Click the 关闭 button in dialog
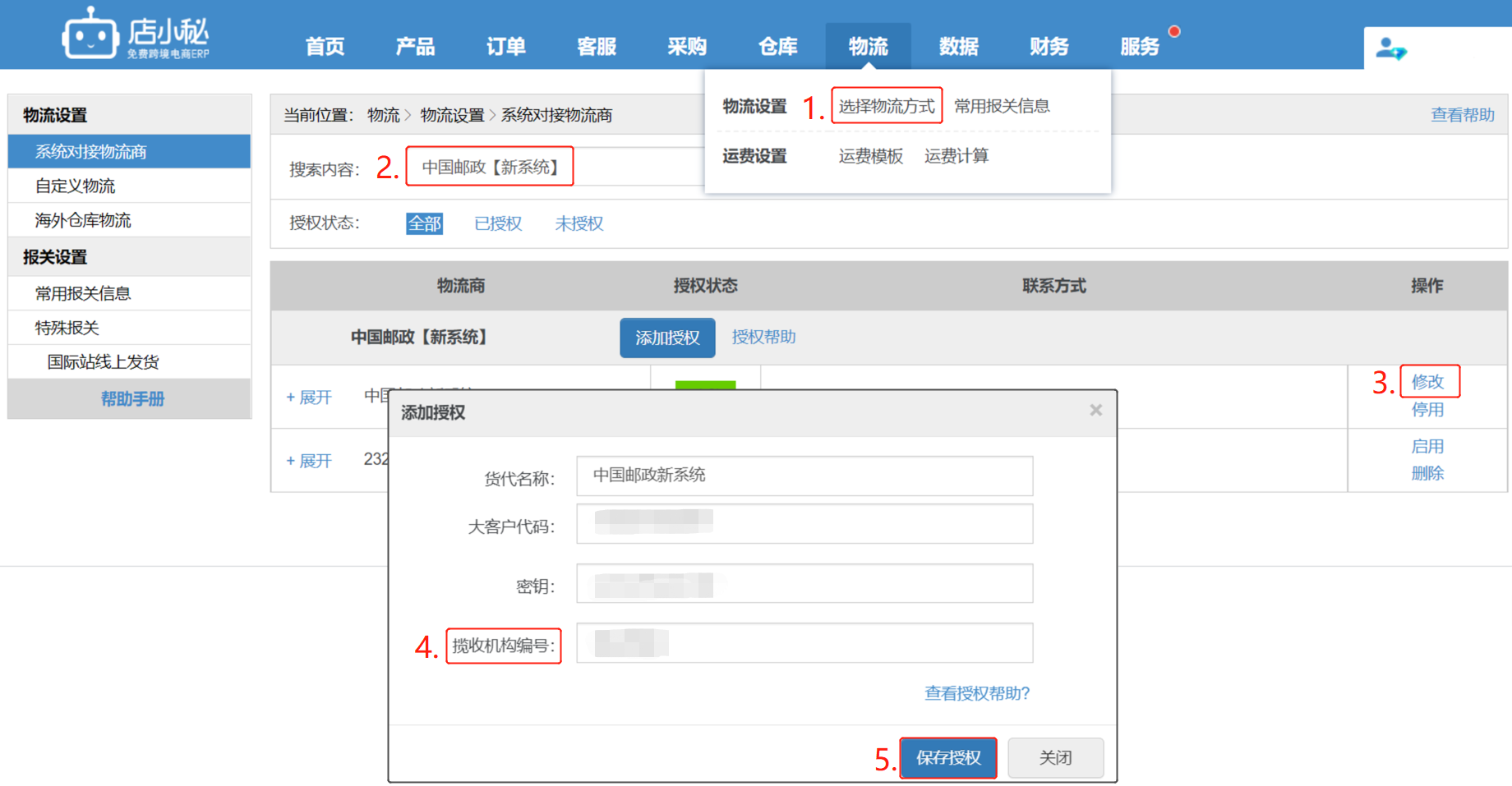The image size is (1512, 786). pyautogui.click(x=1055, y=757)
